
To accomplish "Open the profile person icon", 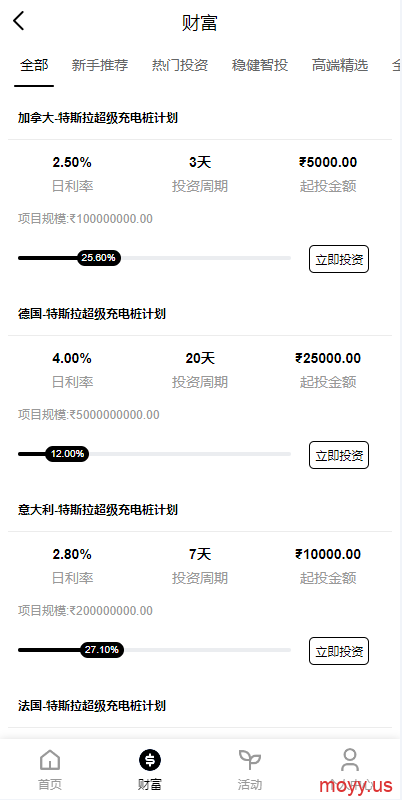I will pyautogui.click(x=350, y=760).
